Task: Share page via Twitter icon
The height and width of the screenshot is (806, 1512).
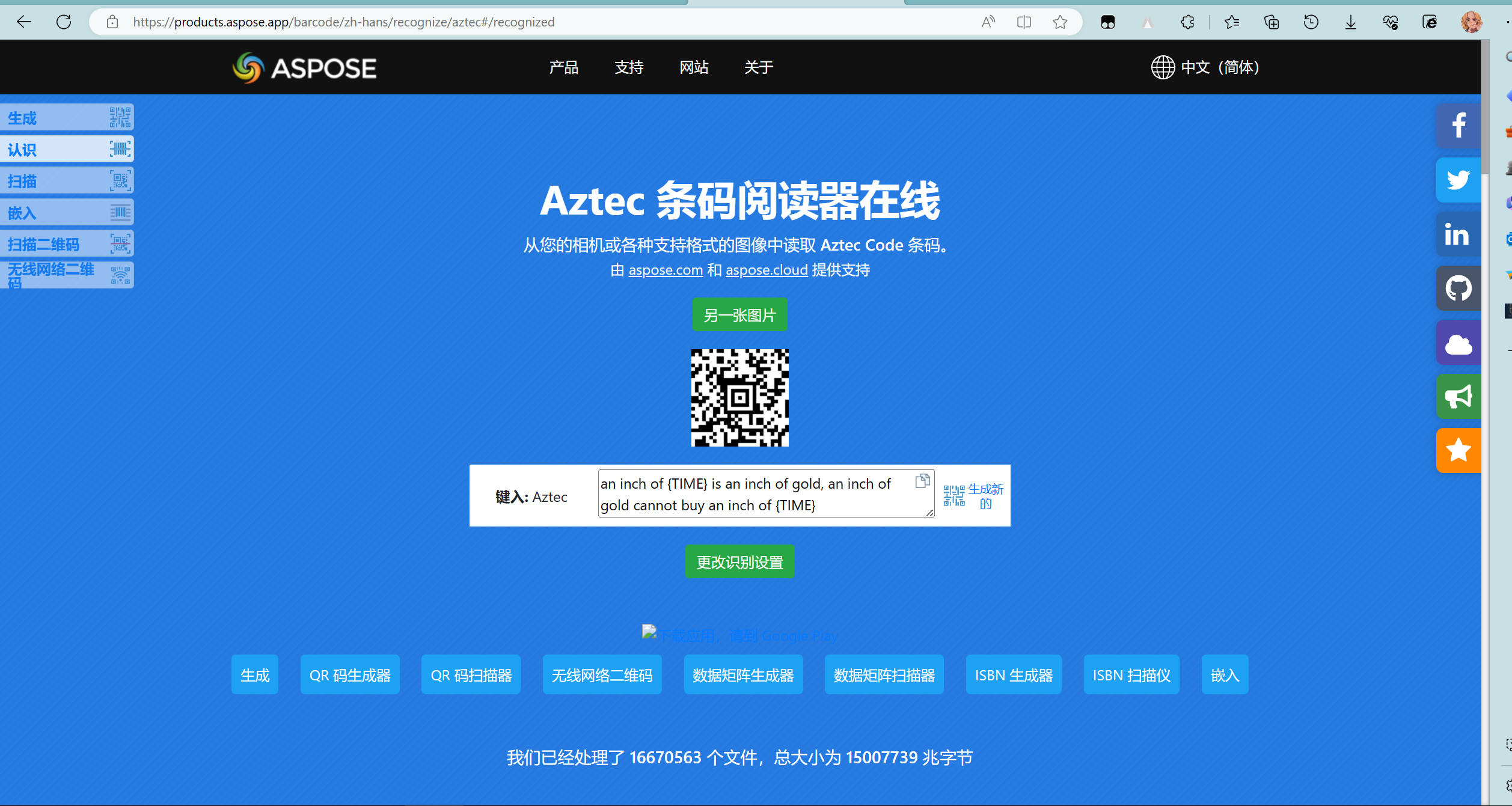Action: tap(1458, 180)
